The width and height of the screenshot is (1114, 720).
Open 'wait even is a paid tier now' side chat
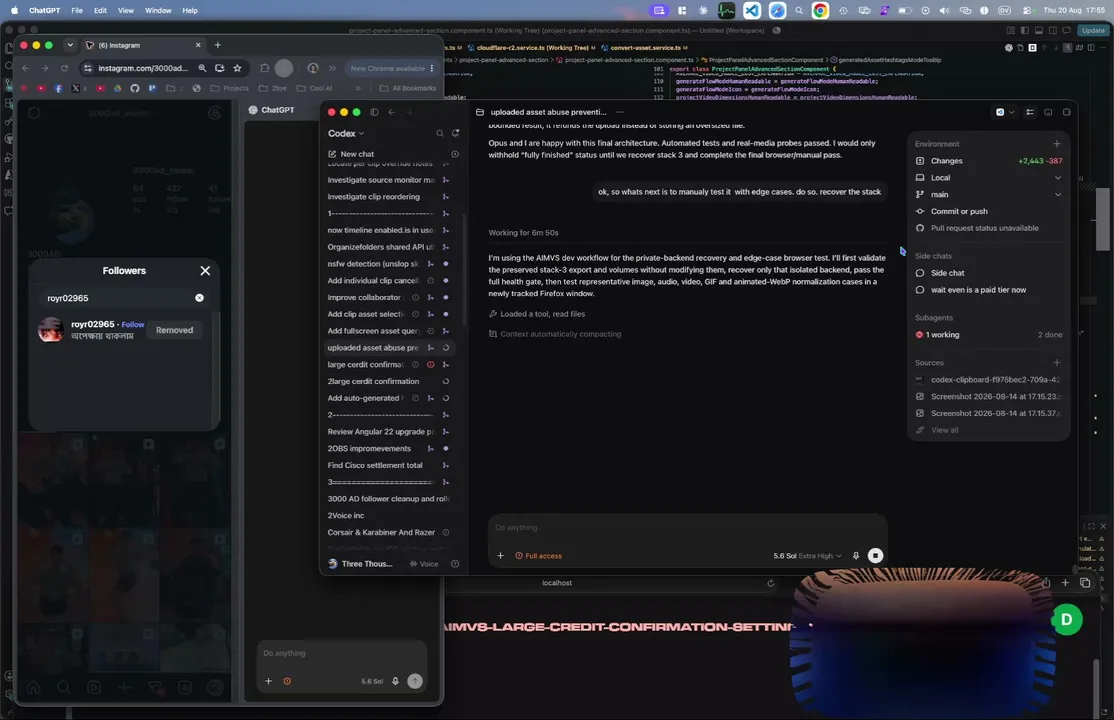978,290
